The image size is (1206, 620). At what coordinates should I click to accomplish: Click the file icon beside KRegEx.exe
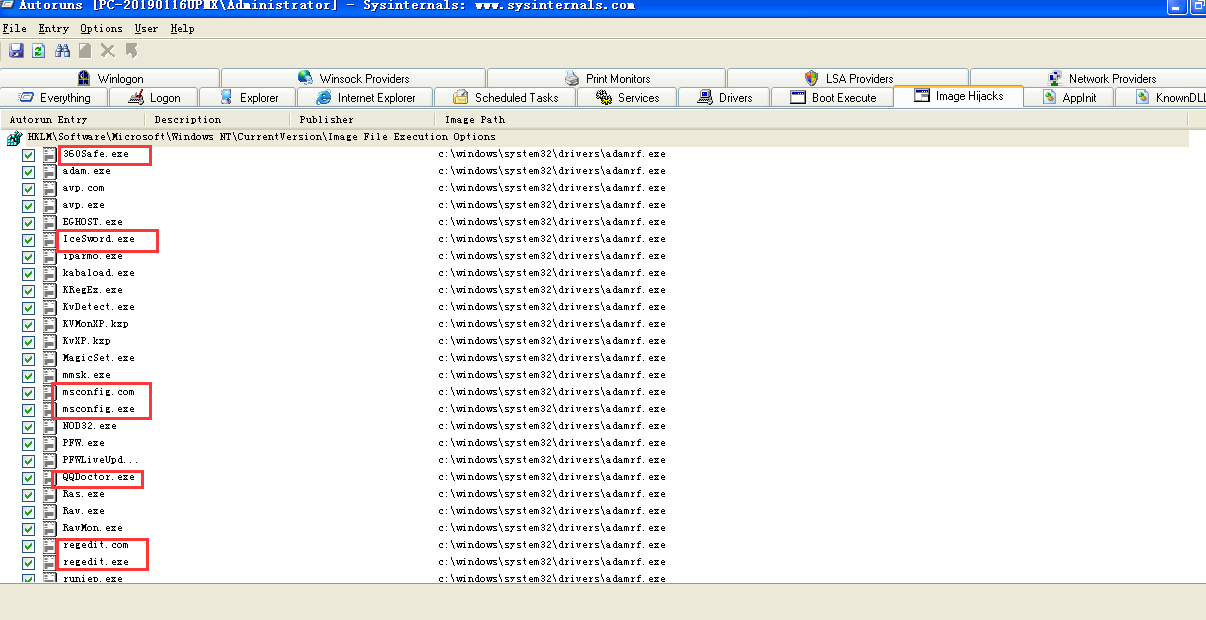point(49,291)
